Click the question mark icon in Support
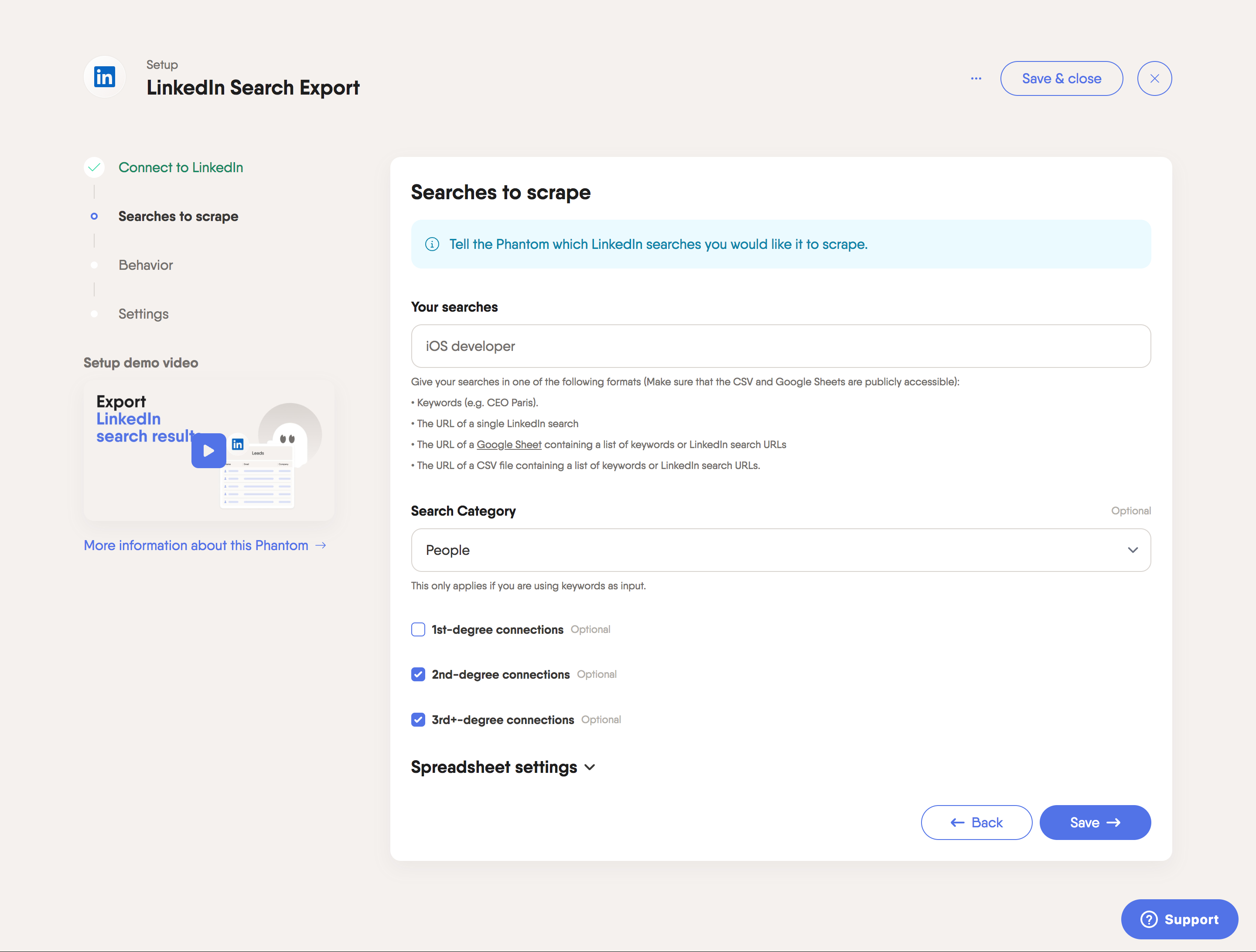This screenshot has width=1256, height=952. (x=1149, y=919)
